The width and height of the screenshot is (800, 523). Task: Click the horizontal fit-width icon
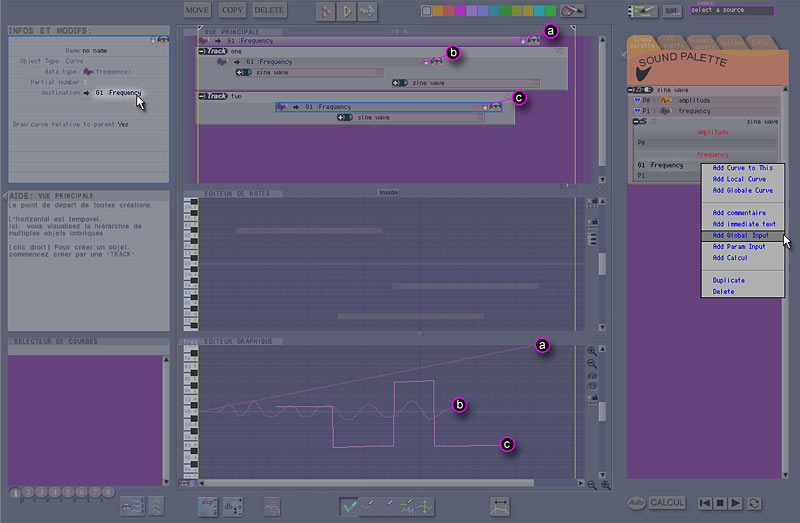(x=499, y=507)
